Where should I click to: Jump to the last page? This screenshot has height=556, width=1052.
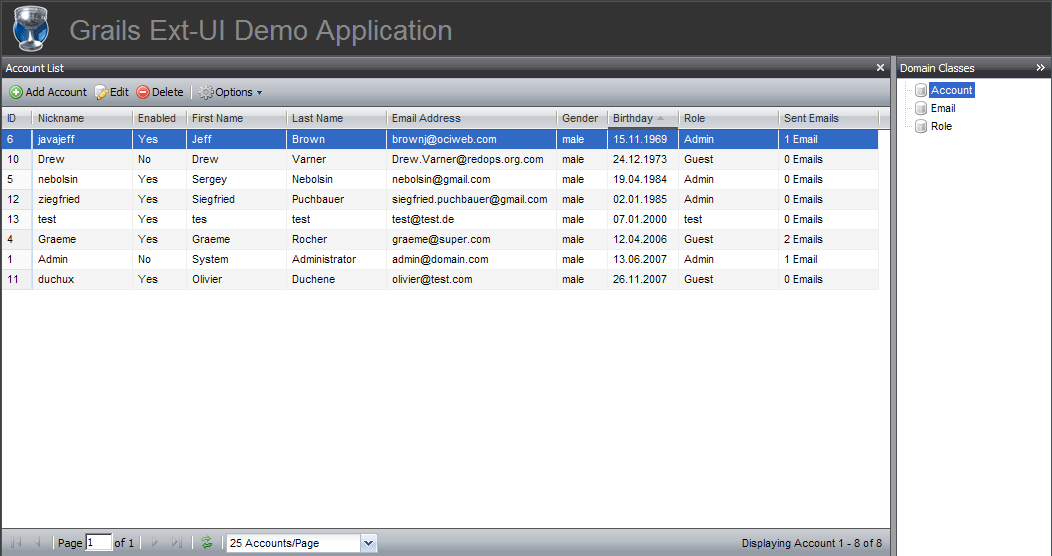pos(177,543)
